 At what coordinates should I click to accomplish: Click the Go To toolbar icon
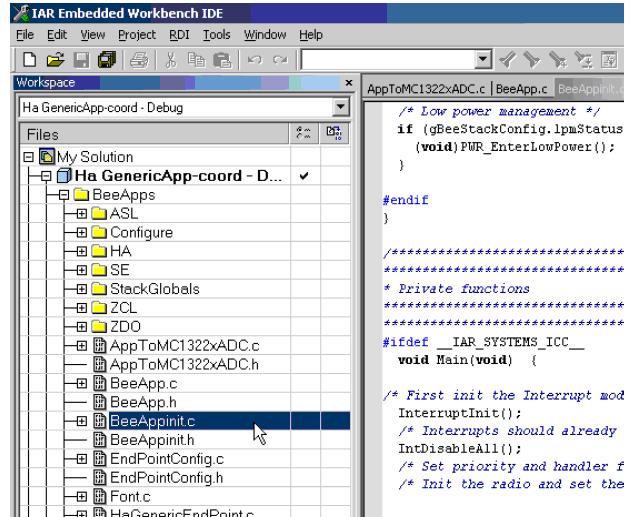[x=609, y=60]
